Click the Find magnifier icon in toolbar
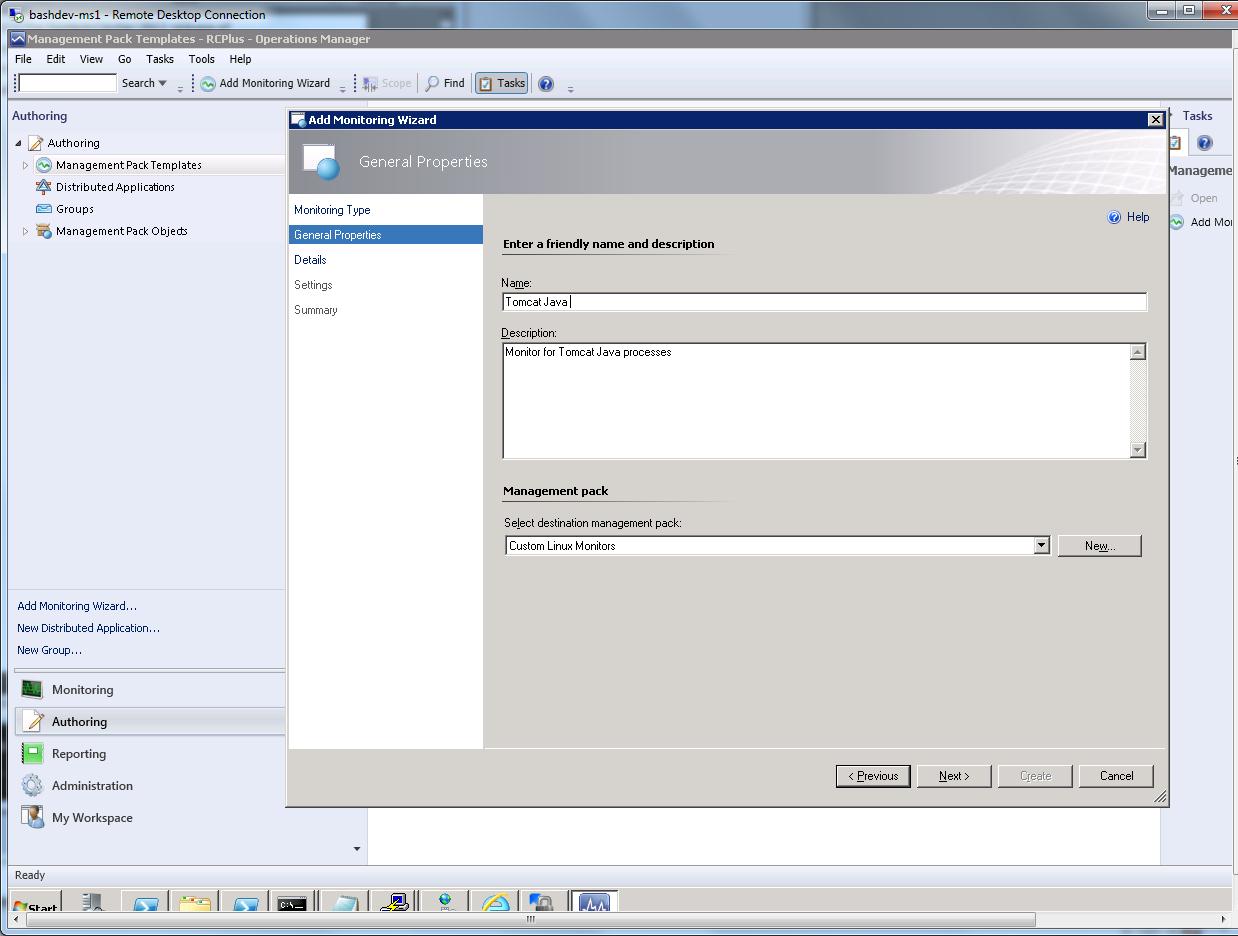The height and width of the screenshot is (936, 1238). pos(433,84)
